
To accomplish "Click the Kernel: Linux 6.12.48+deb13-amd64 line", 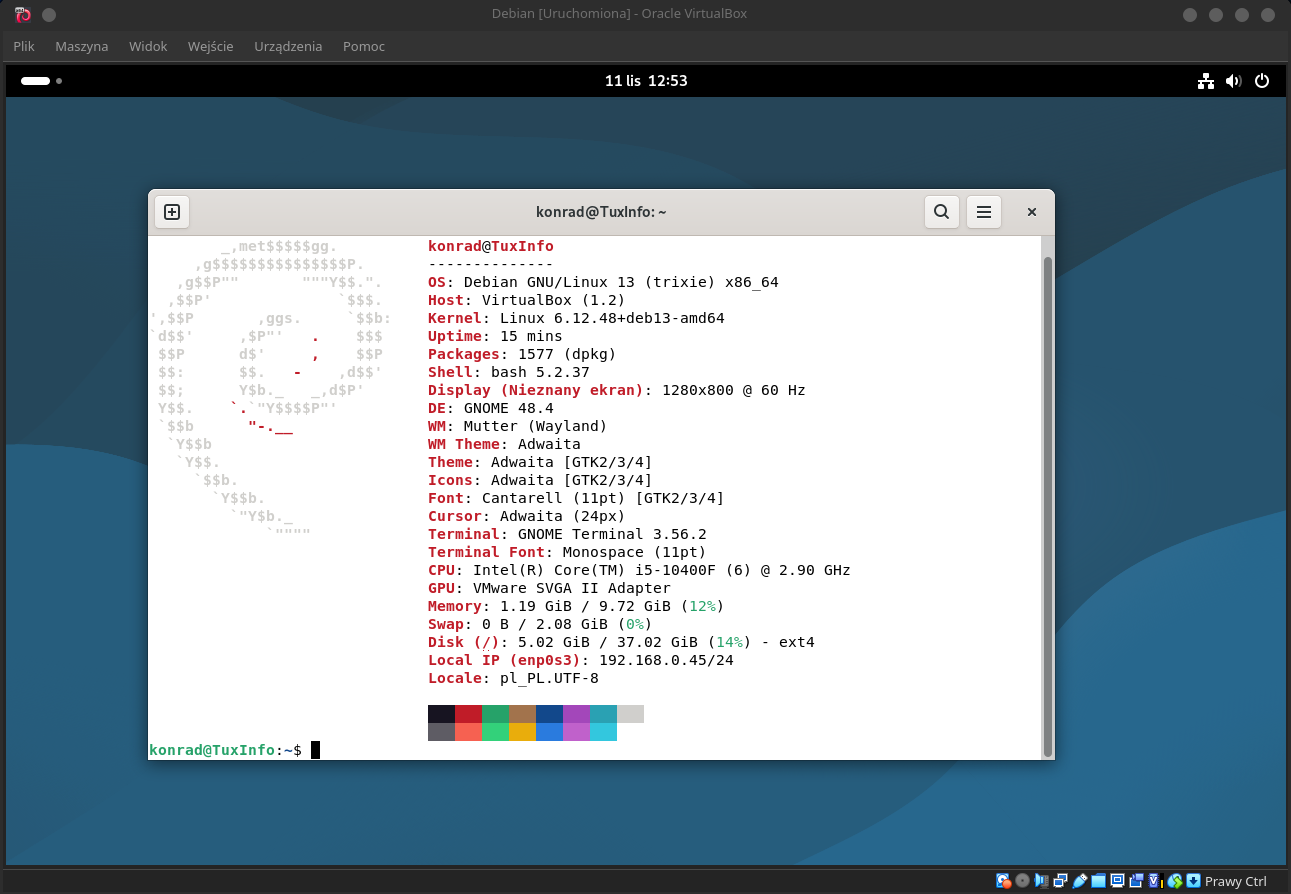I will point(576,318).
